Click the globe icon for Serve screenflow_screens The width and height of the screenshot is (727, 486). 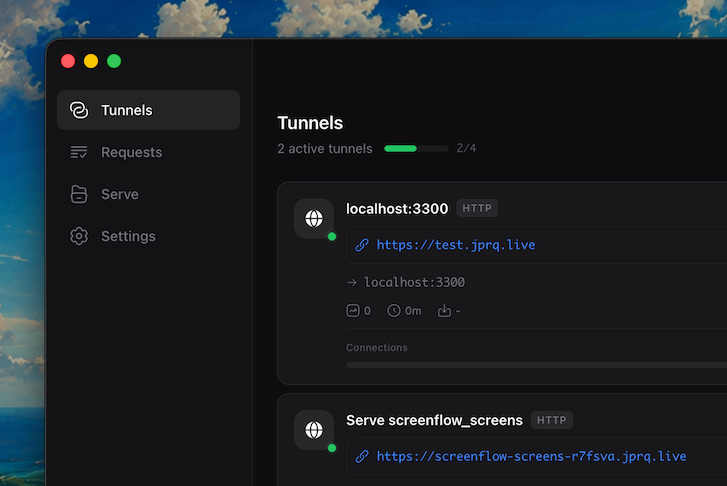[x=314, y=430]
